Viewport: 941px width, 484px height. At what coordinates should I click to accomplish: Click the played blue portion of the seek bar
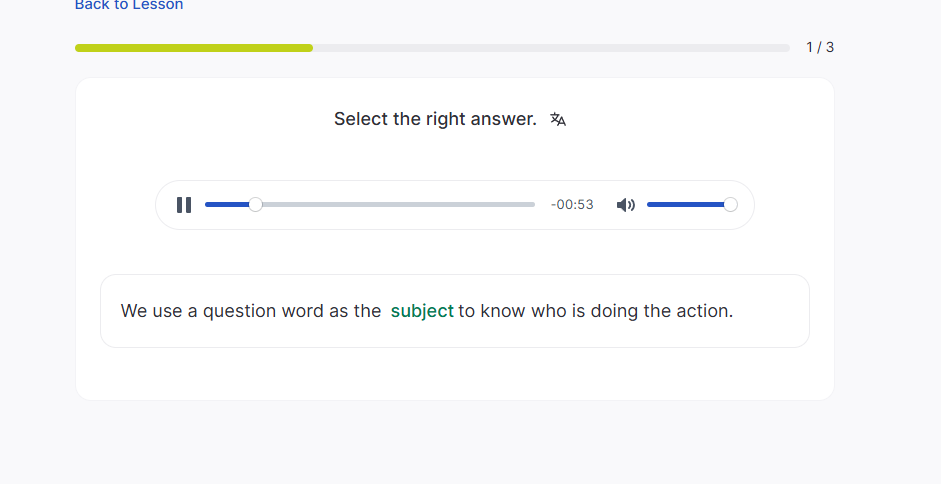226,205
